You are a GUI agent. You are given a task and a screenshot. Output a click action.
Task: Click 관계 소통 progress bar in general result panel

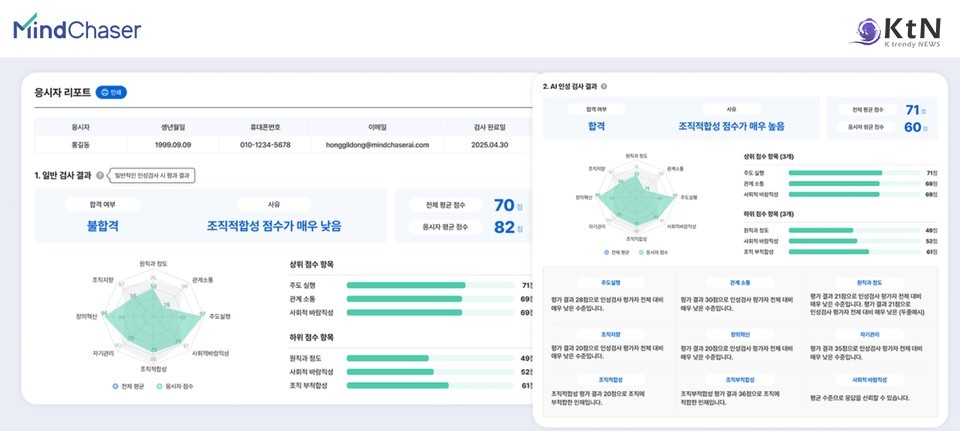[x=430, y=299]
